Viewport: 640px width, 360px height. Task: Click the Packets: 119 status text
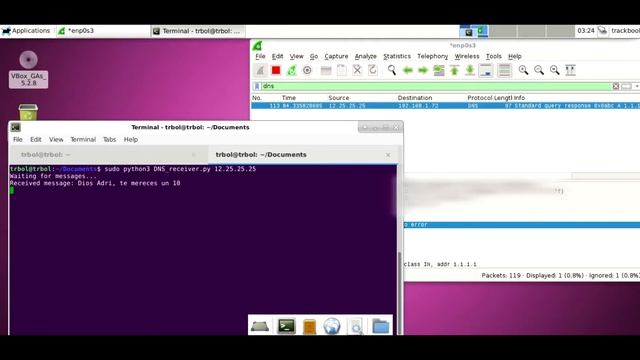[x=501, y=276]
